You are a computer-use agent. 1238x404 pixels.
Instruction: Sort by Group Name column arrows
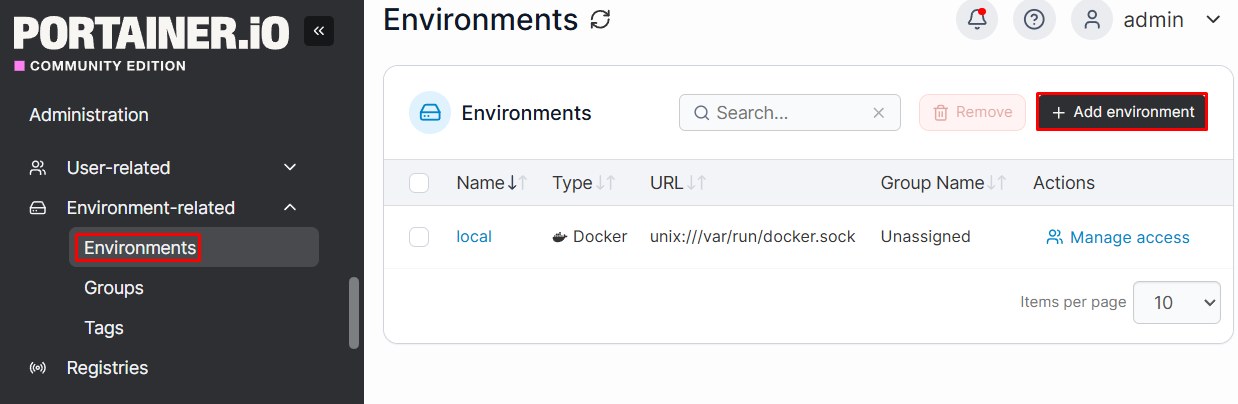[x=997, y=183]
